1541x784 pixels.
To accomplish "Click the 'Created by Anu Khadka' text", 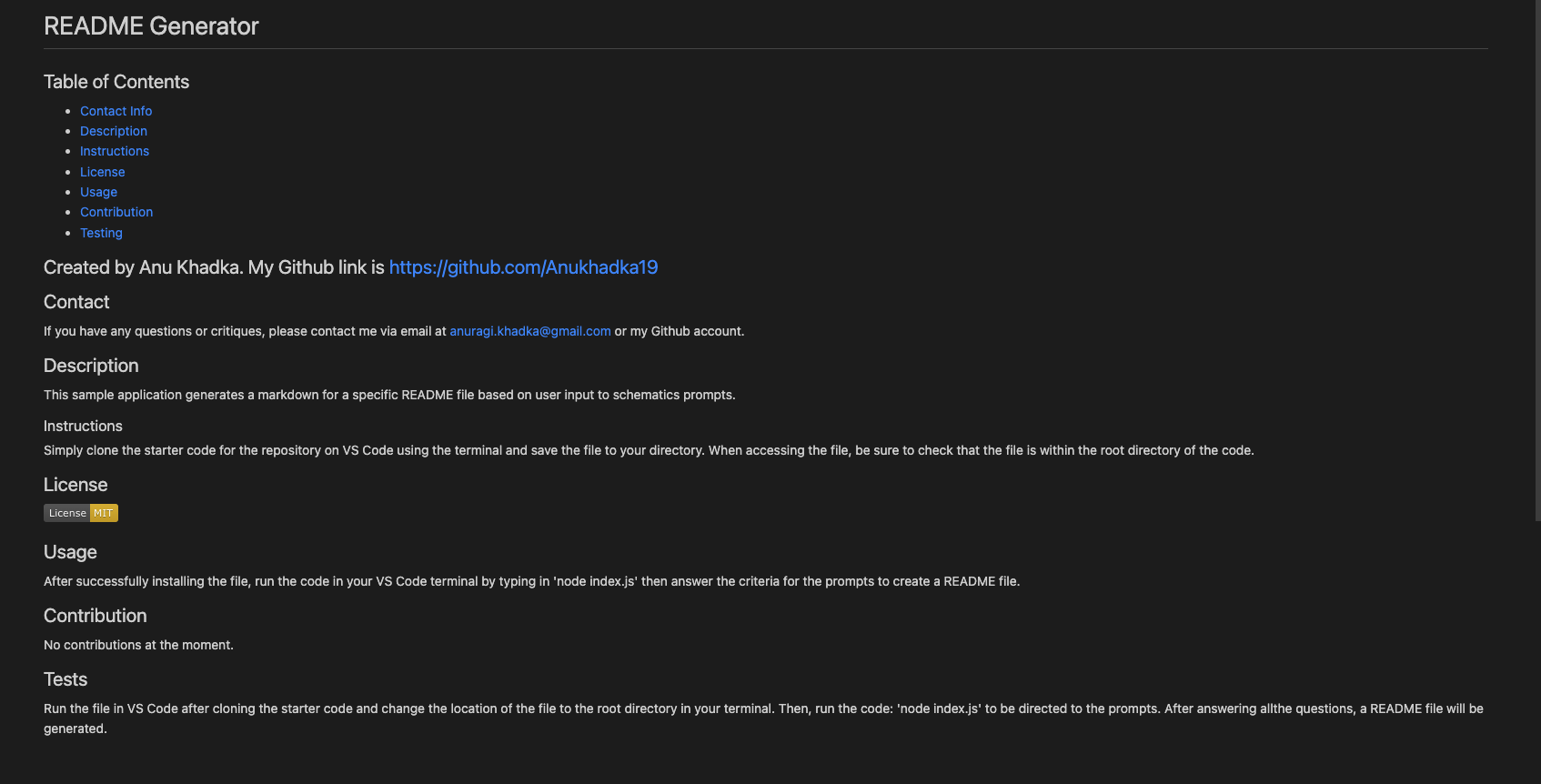I will point(142,267).
